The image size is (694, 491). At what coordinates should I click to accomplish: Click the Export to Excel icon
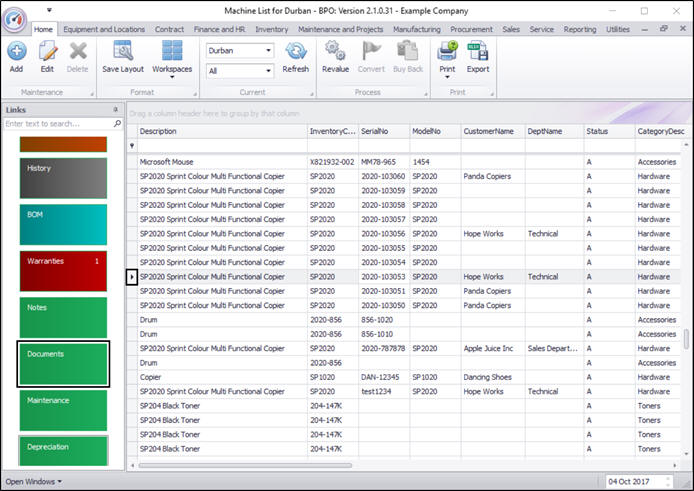pyautogui.click(x=478, y=52)
